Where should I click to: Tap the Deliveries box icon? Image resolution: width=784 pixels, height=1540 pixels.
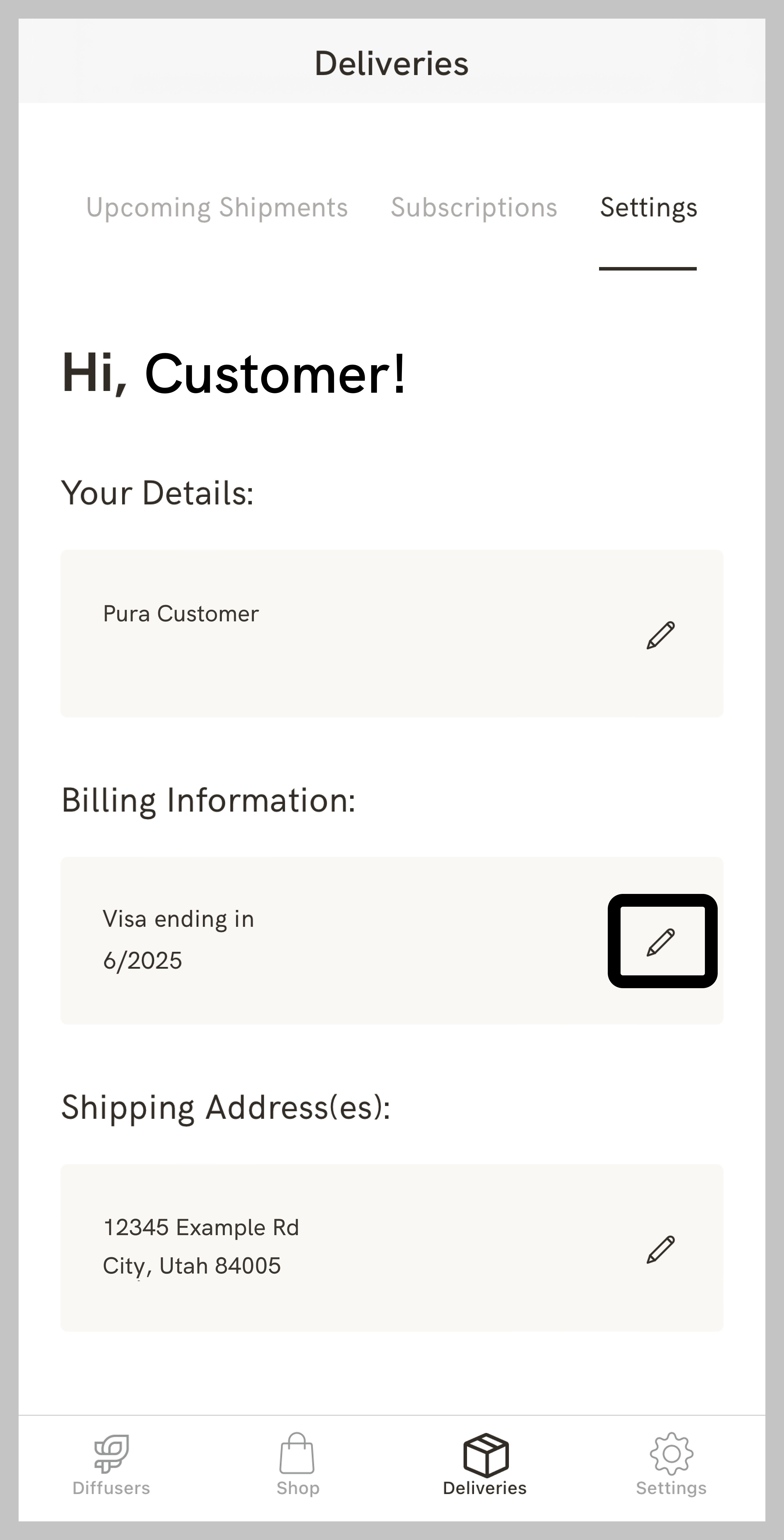tap(485, 1454)
